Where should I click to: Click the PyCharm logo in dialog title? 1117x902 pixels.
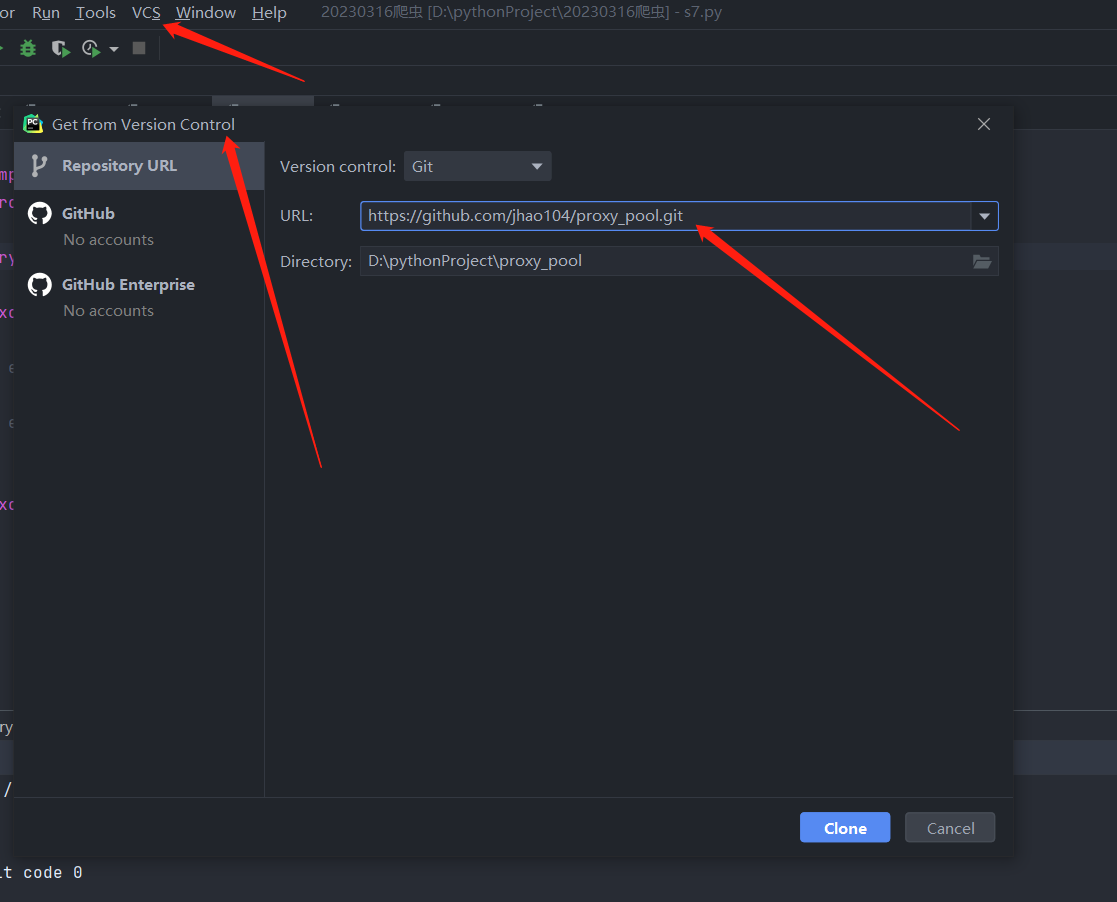pyautogui.click(x=33, y=124)
